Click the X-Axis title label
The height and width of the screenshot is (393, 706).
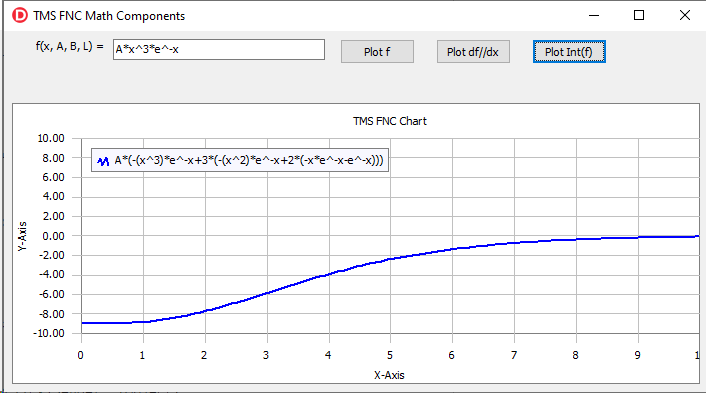click(x=389, y=375)
